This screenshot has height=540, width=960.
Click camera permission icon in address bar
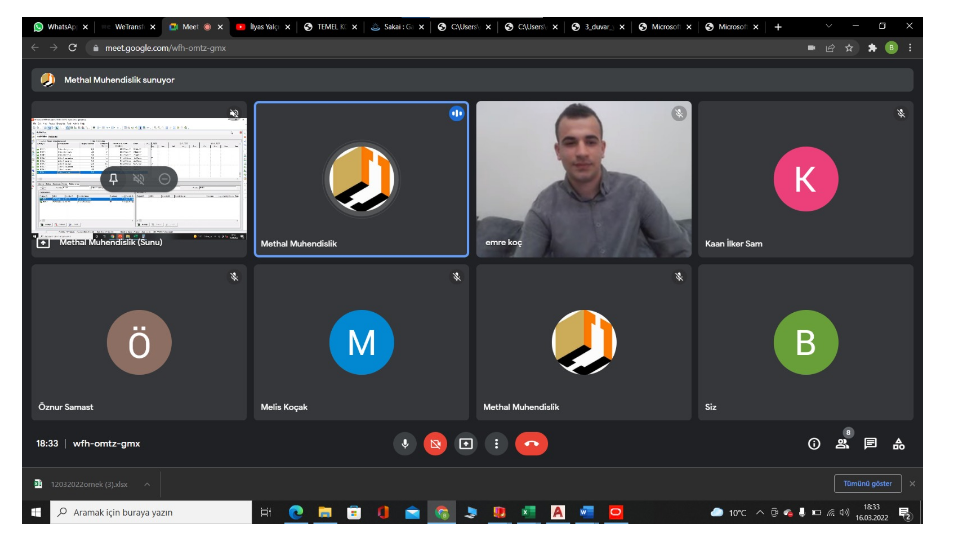811,48
